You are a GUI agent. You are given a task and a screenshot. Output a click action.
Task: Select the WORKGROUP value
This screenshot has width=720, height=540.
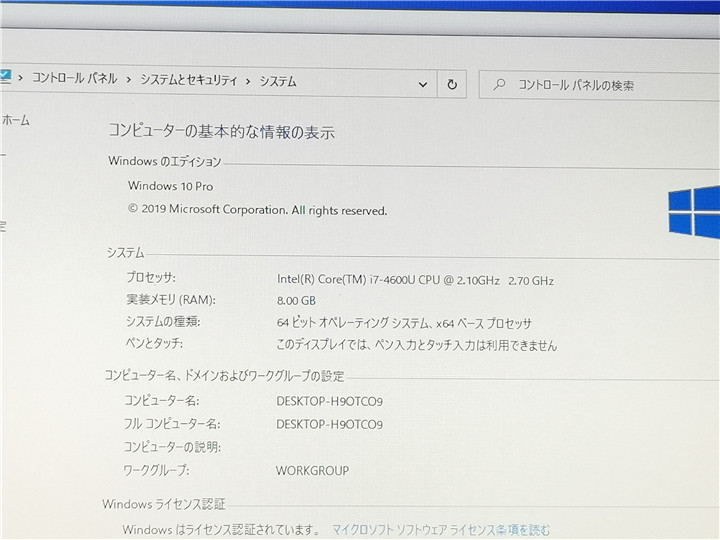pyautogui.click(x=312, y=471)
